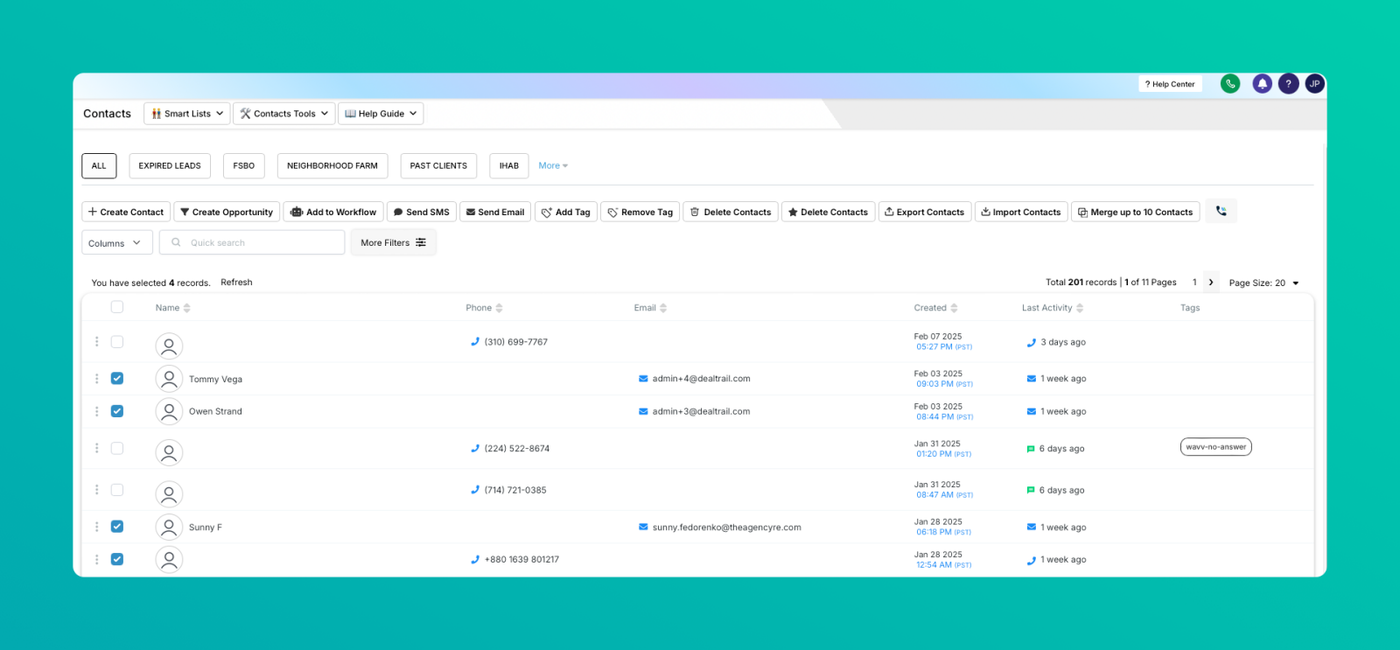Select the IHAB tab
The height and width of the screenshot is (650, 1400).
(x=509, y=166)
